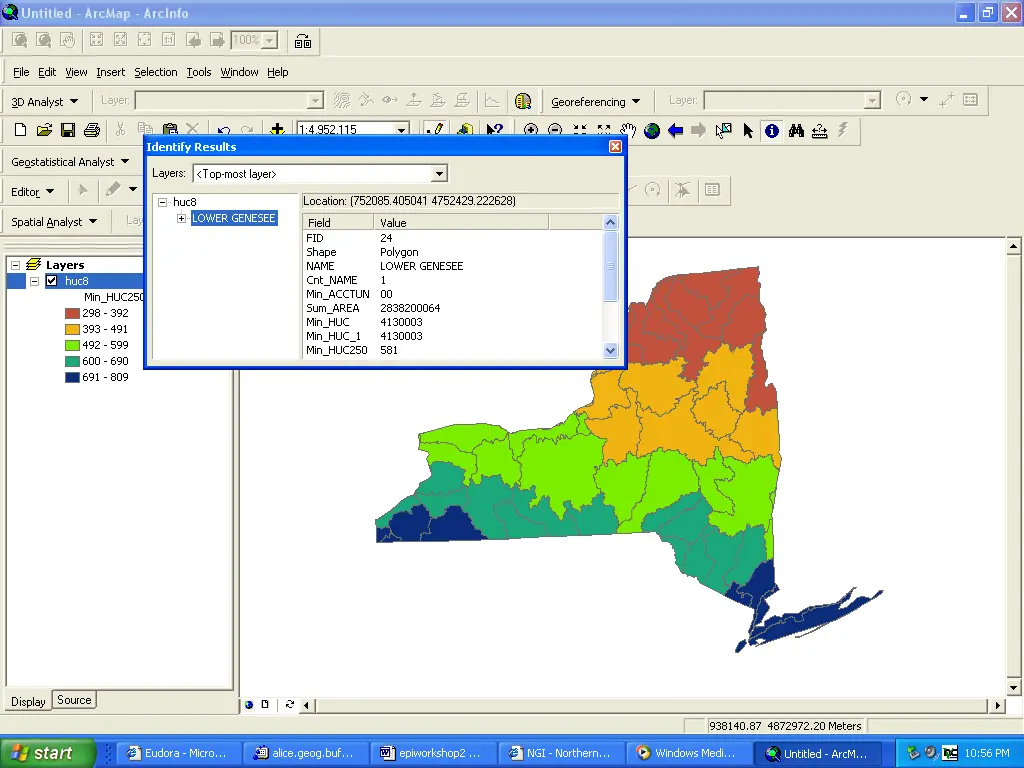Open the Spatial Analyst dropdown menu

(x=54, y=222)
